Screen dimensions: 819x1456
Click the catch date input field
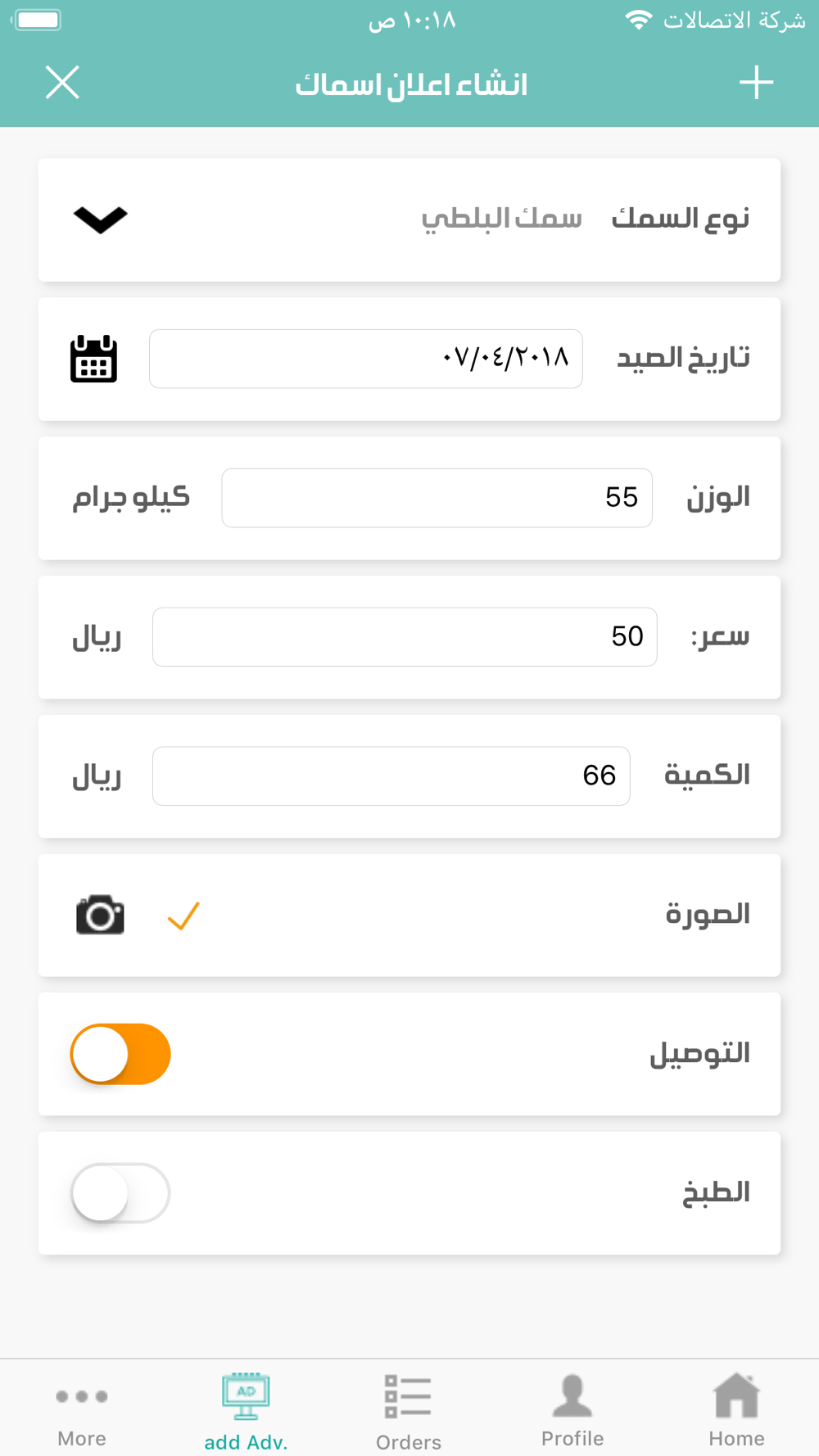[365, 359]
